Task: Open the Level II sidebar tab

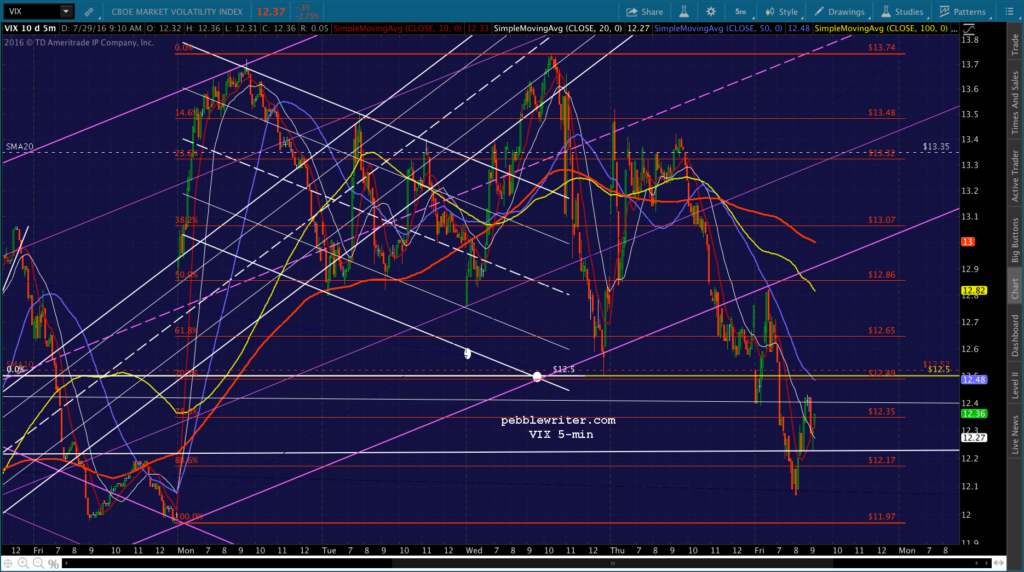Action: (1015, 385)
